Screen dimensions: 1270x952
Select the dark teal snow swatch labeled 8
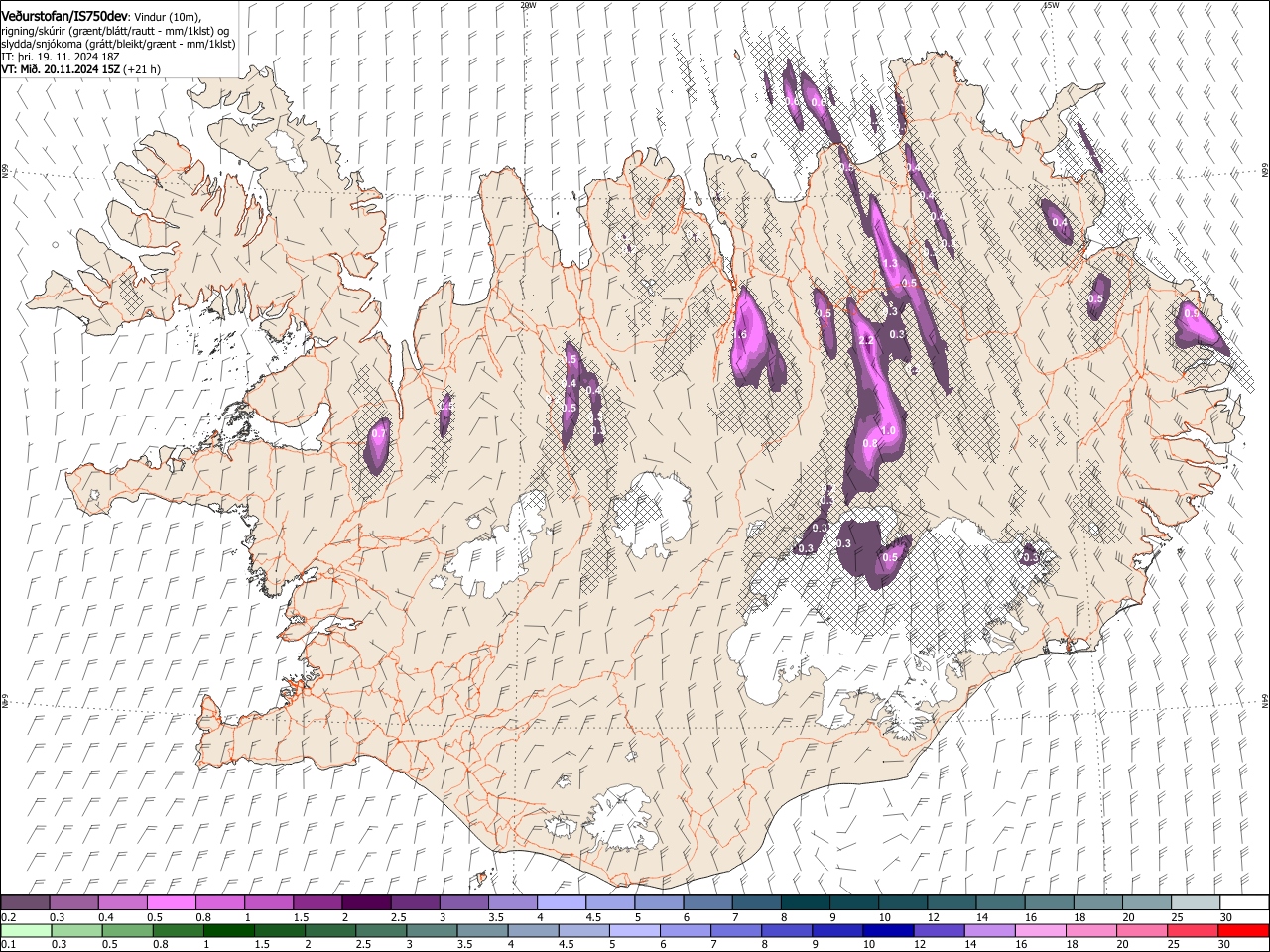805,903
